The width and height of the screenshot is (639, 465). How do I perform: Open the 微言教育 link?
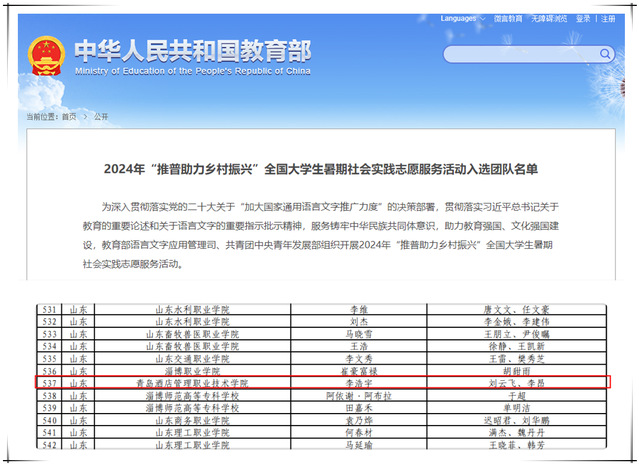pyautogui.click(x=509, y=18)
